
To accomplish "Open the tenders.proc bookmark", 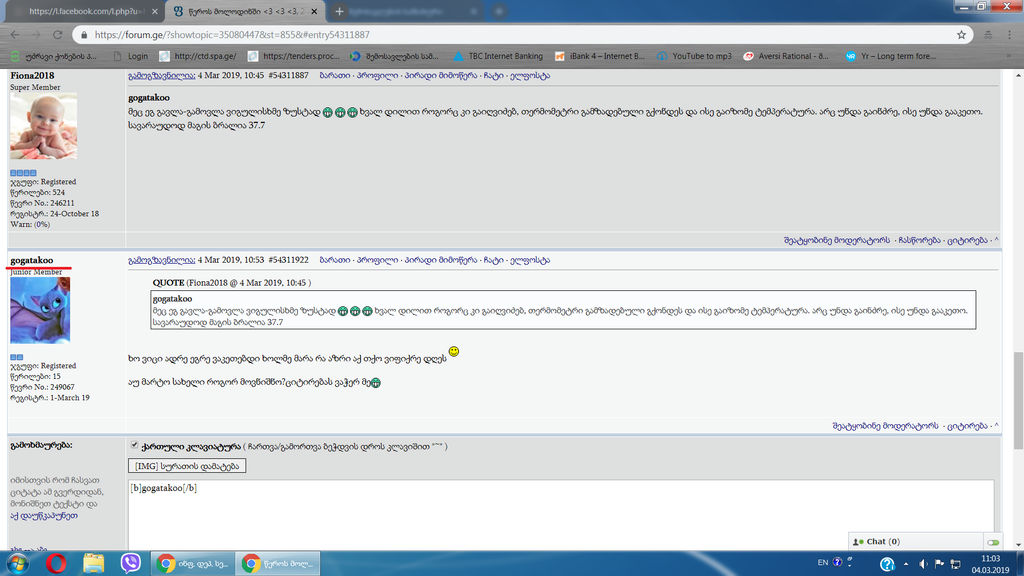I will 294,56.
